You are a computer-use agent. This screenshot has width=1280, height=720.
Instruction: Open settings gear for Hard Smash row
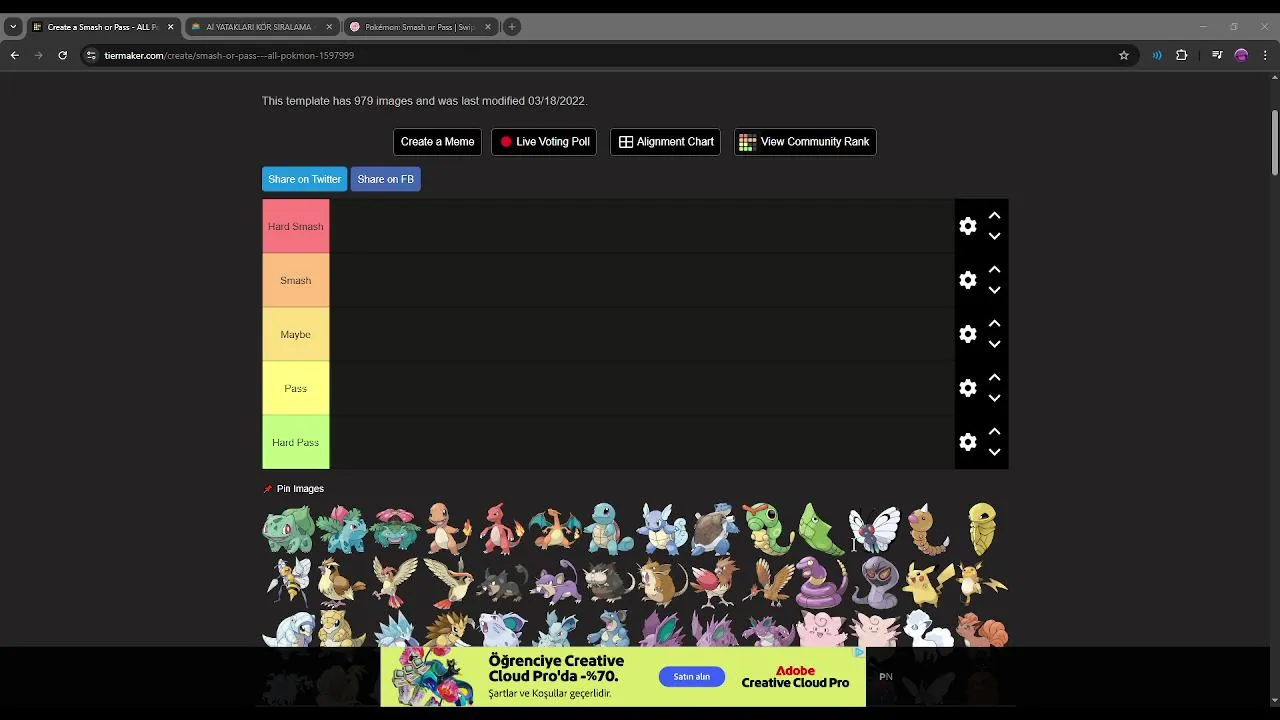pyautogui.click(x=967, y=226)
